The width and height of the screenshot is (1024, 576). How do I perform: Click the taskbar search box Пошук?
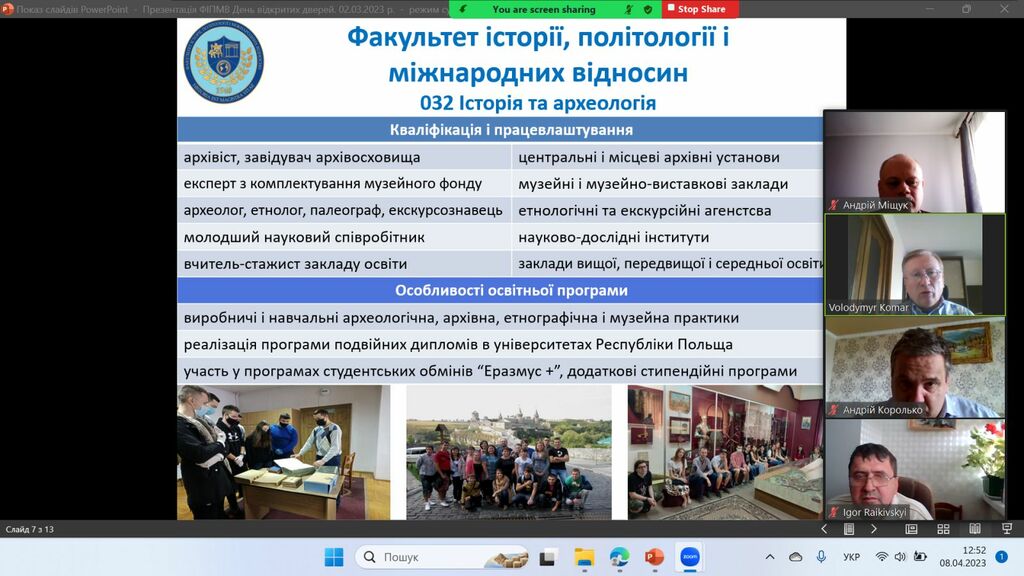click(440, 557)
